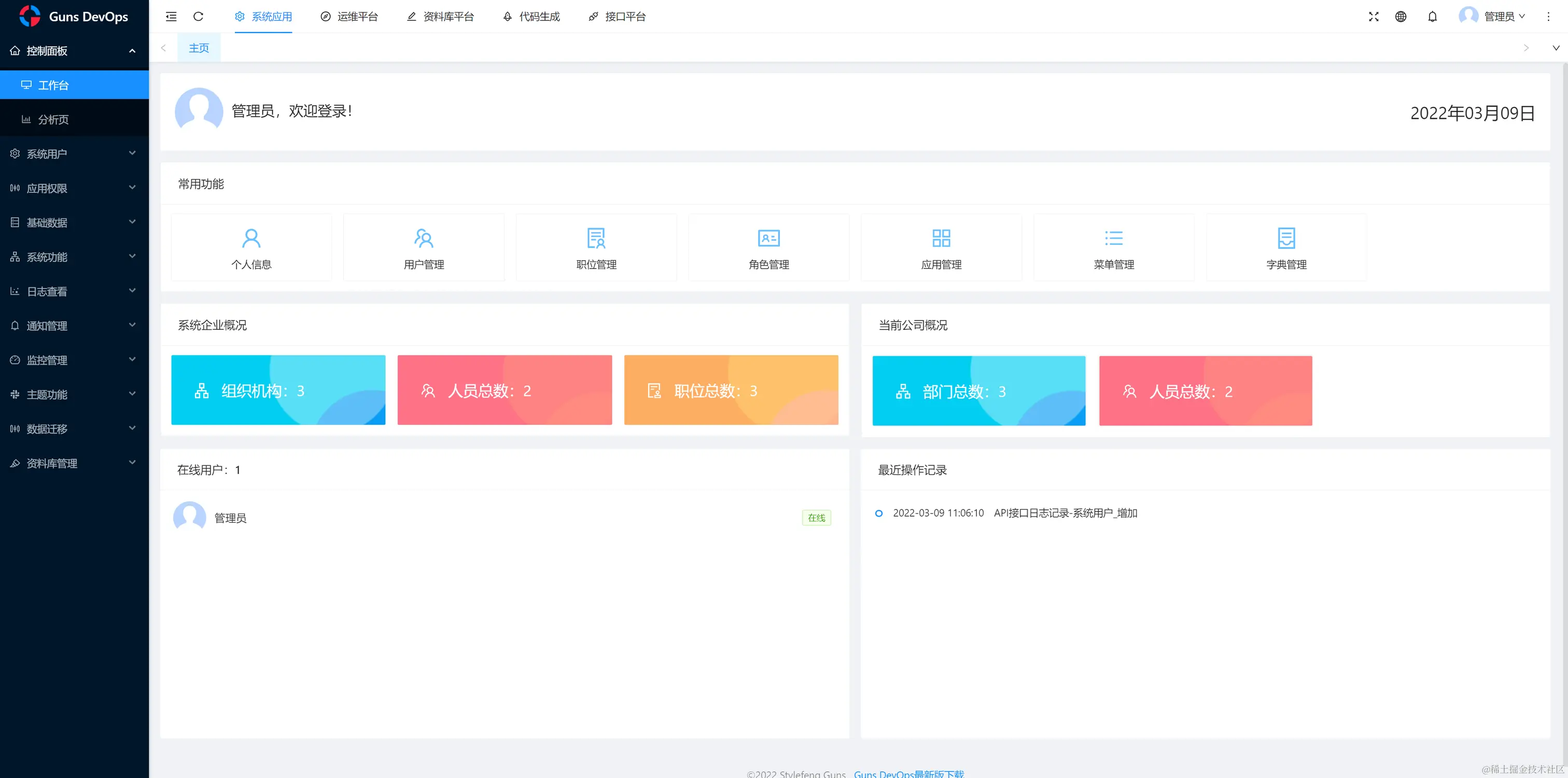The image size is (1568, 778).
Task: Open the 个人信息 shortcut card
Action: click(251, 248)
